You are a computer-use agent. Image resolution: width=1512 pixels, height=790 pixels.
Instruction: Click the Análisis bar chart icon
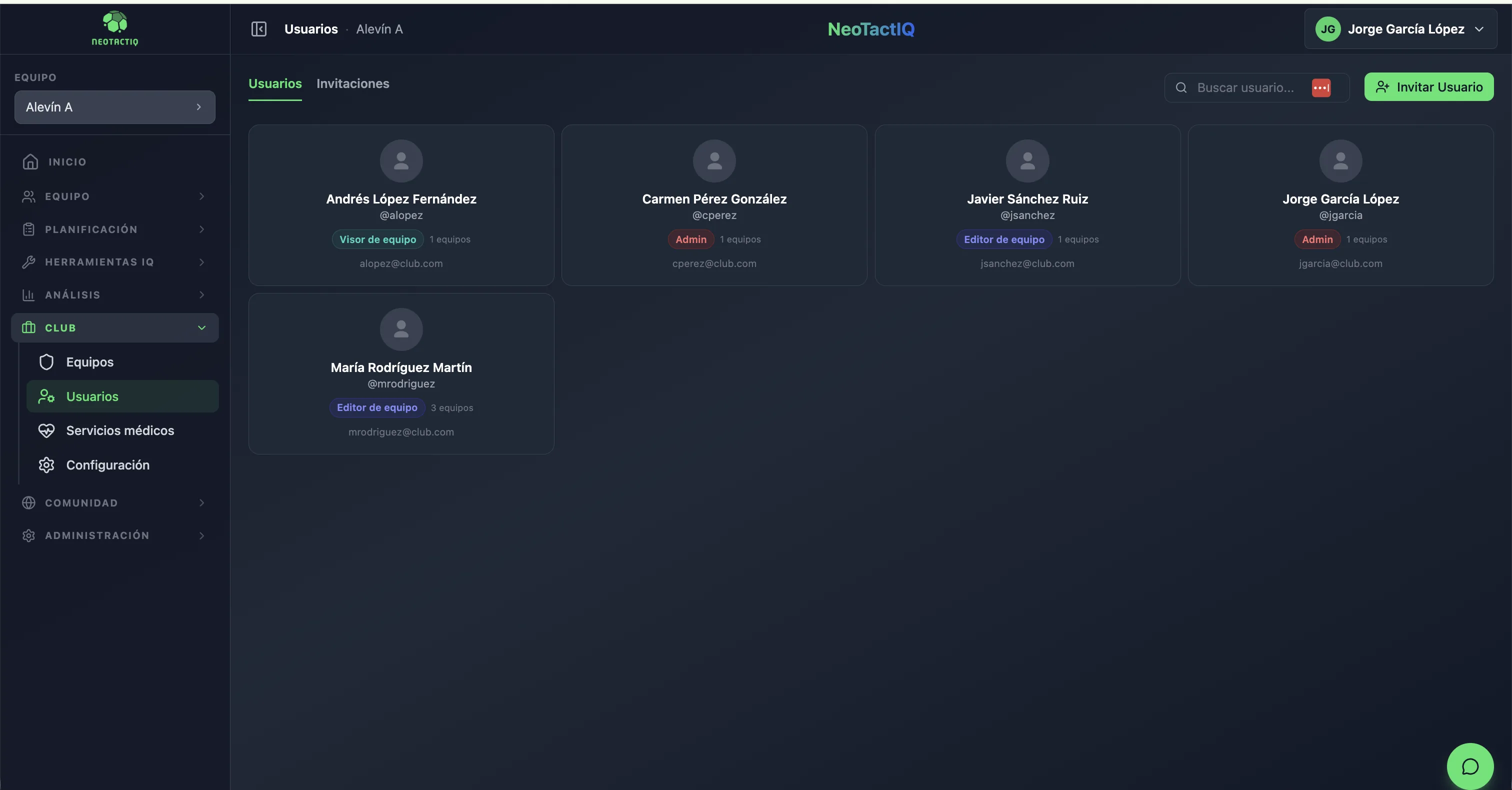point(29,294)
